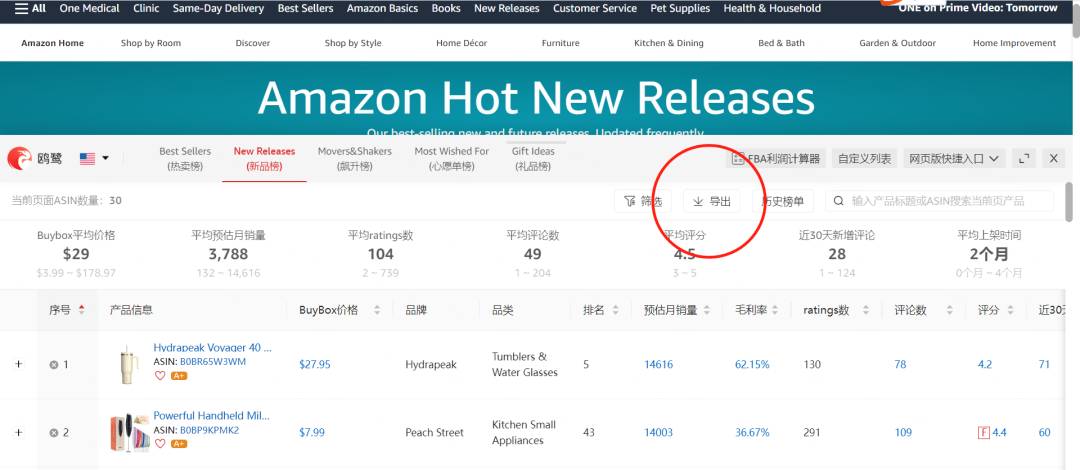
Task: Open Hydrapeak Voyager 40 product link
Action: [x=212, y=348]
